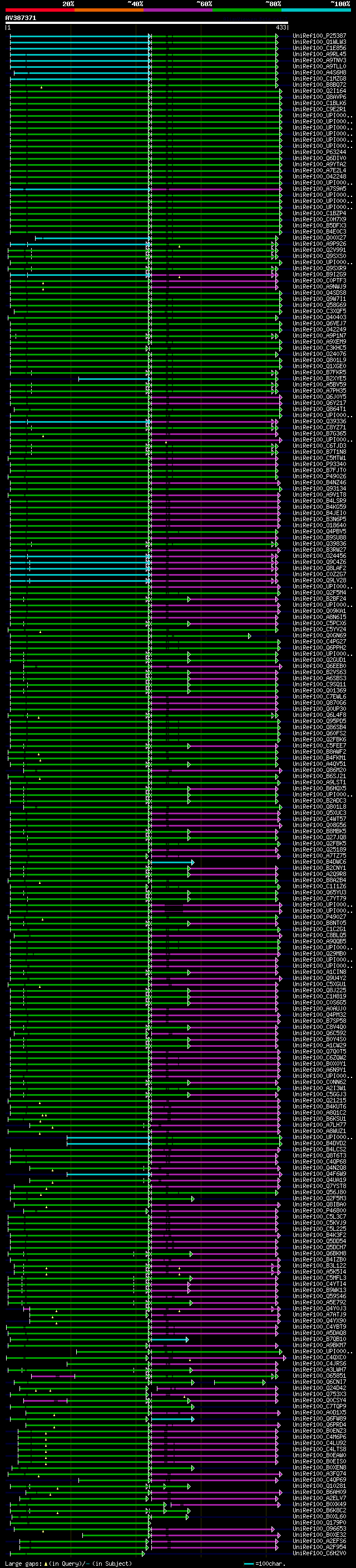Select hit label UniRef100_B7G365
The width and height of the screenshot is (356, 1568).
coord(319,433)
